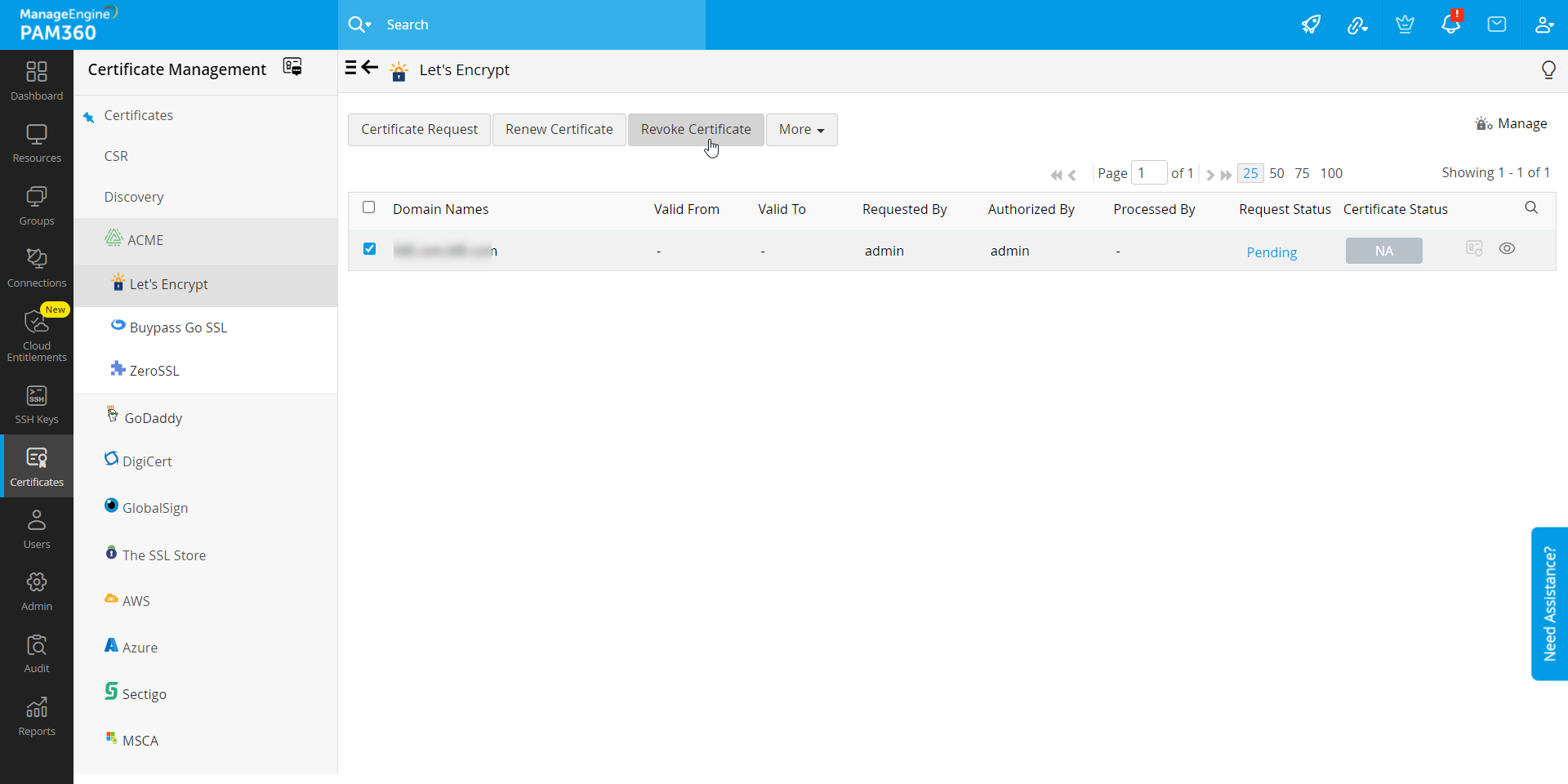1568x784 pixels.
Task: Open the search options dropdown arrow
Action: point(359,24)
